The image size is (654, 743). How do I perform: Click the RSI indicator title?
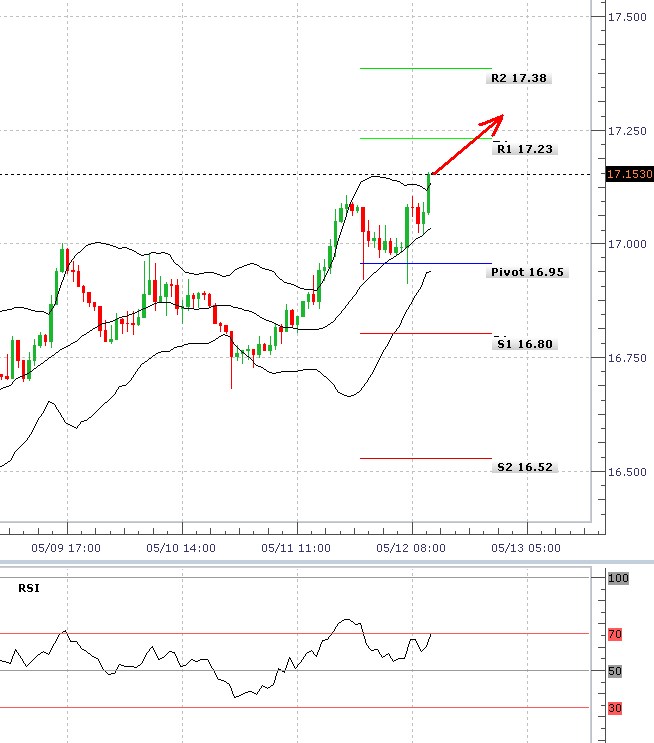29,588
